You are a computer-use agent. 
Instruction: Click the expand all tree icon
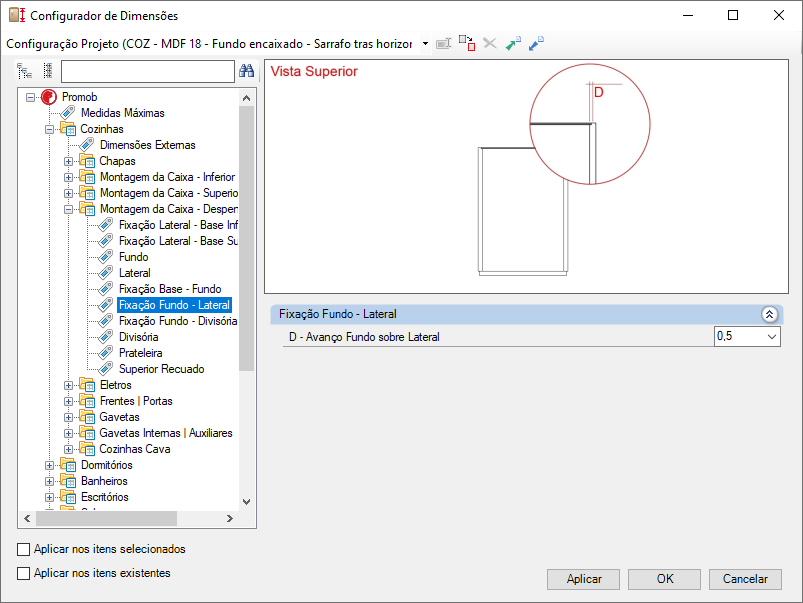25,71
